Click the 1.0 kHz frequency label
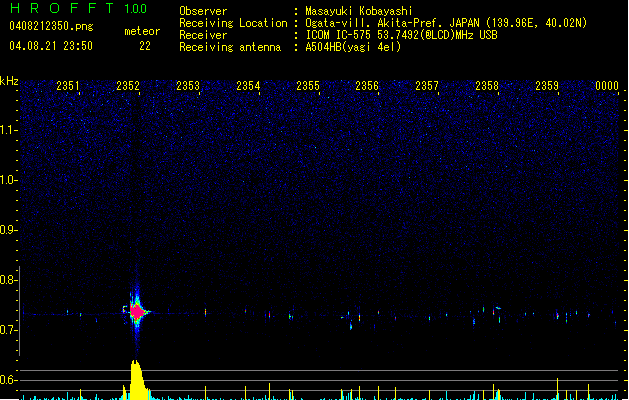This screenshot has width=629, height=400. click(x=9, y=180)
